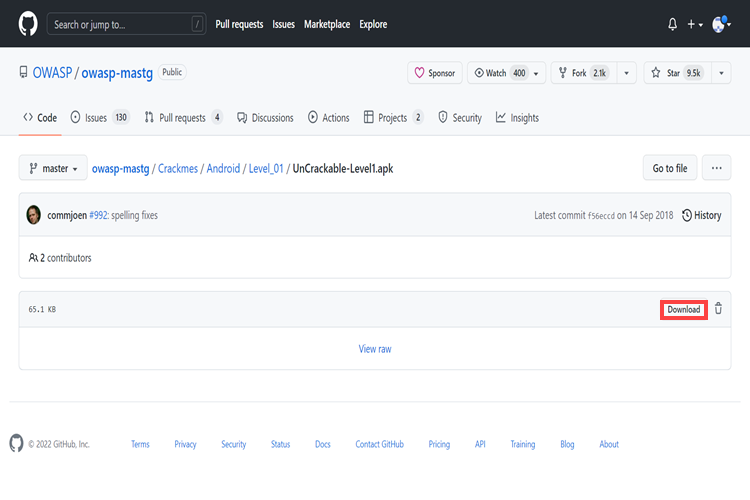The width and height of the screenshot is (750, 500).
Task: Click the View raw link
Action: [x=375, y=349]
